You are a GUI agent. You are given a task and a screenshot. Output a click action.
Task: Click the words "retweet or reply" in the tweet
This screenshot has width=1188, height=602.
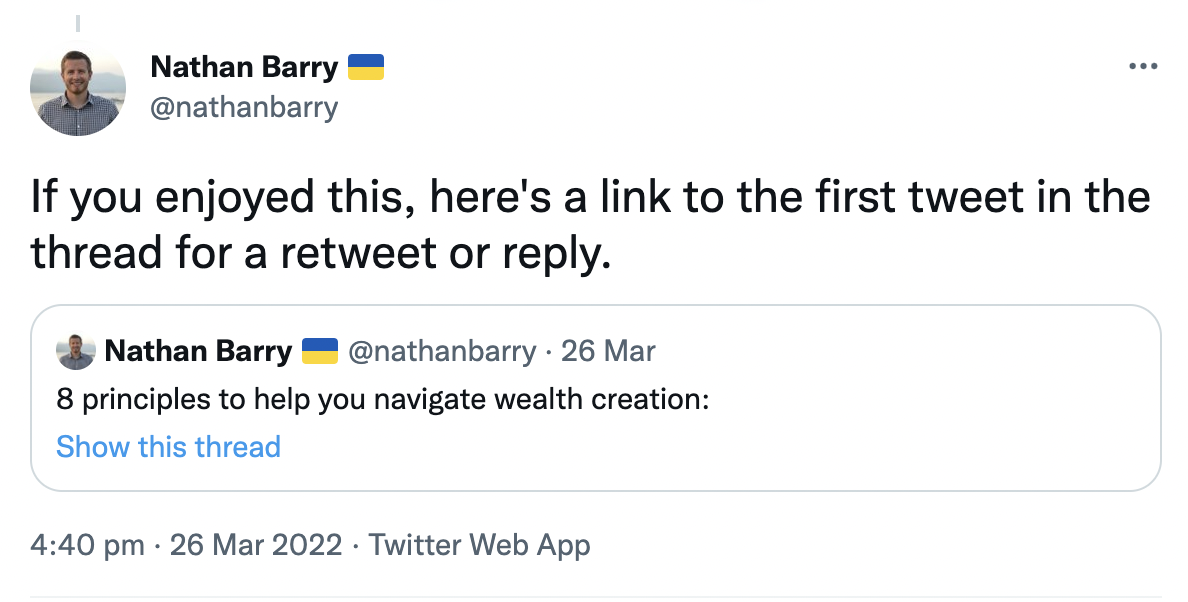pyautogui.click(x=444, y=253)
